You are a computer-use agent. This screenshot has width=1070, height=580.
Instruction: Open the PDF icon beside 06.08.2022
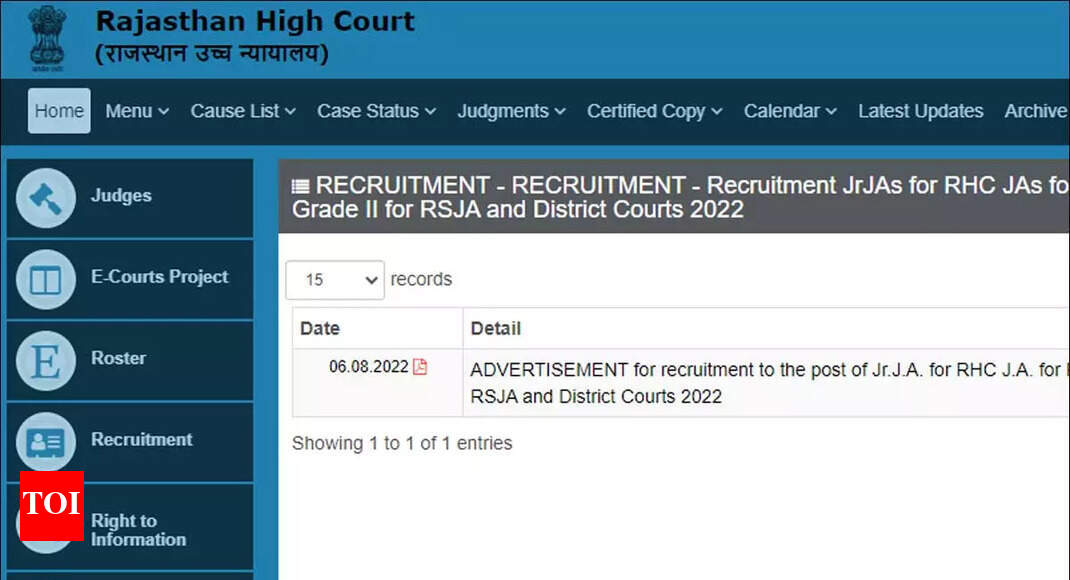[420, 367]
